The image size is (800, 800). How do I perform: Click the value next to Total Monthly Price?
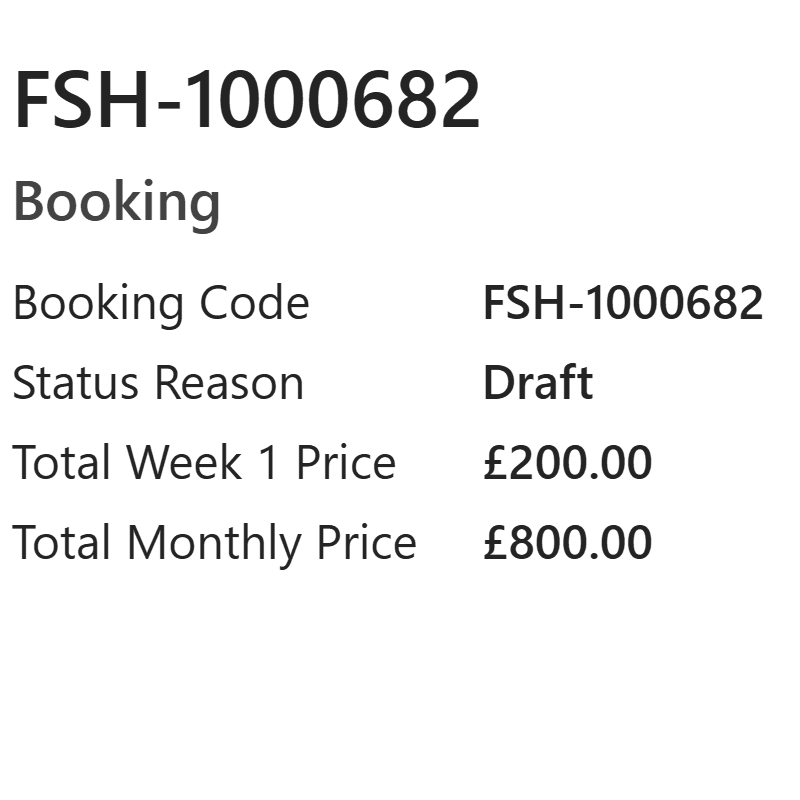[x=567, y=543]
